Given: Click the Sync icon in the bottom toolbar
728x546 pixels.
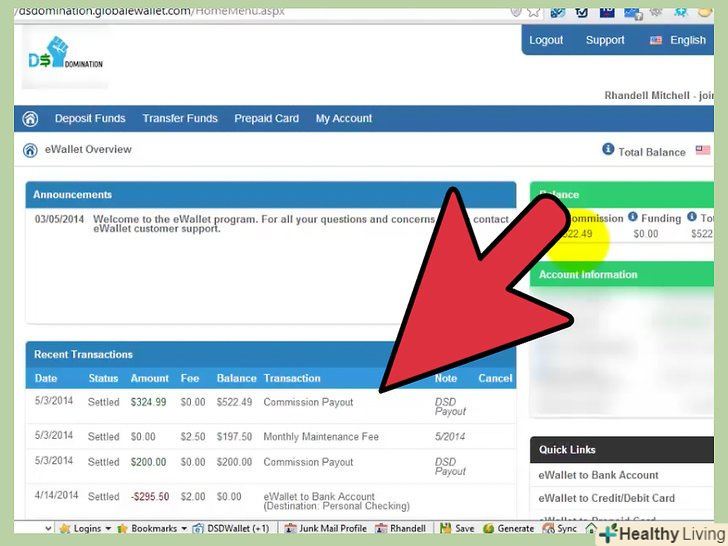Looking at the screenshot, I should click(549, 528).
